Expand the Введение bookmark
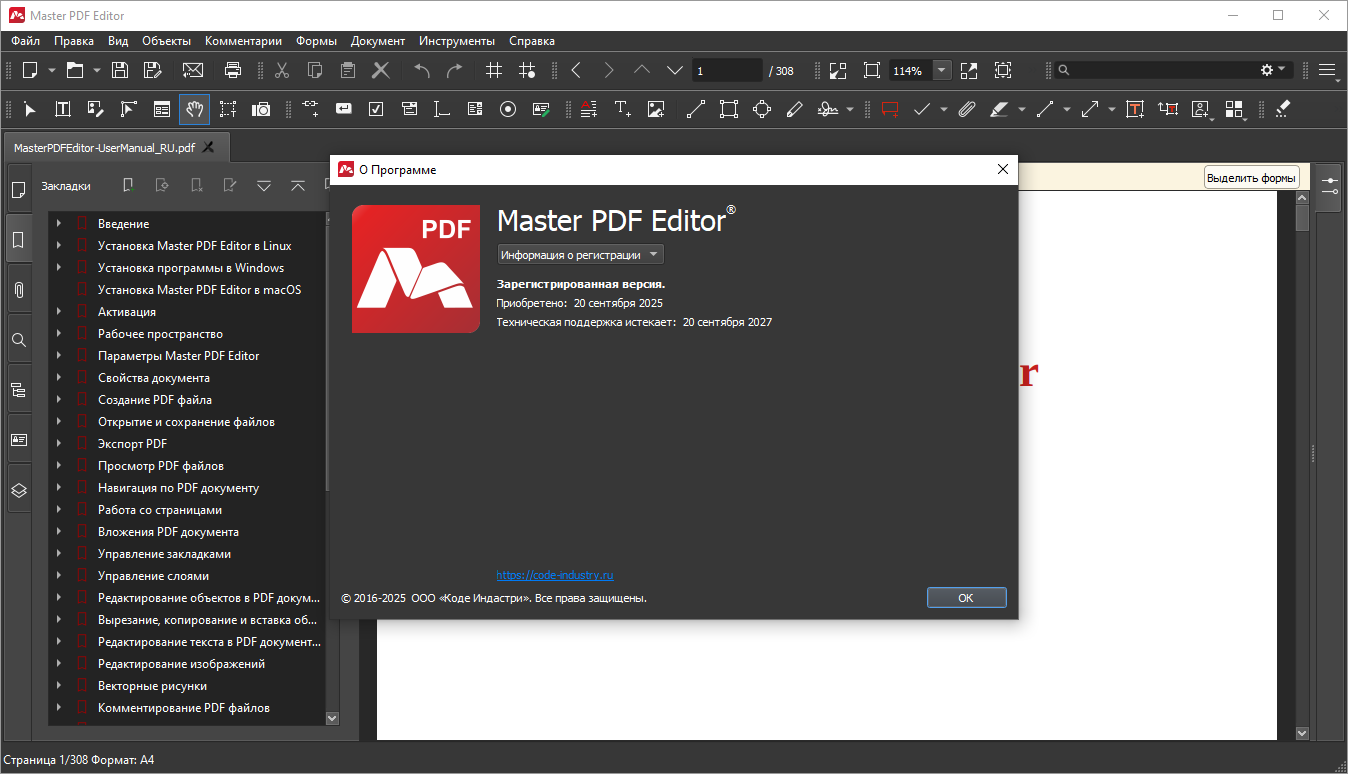The image size is (1348, 774). pos(59,224)
